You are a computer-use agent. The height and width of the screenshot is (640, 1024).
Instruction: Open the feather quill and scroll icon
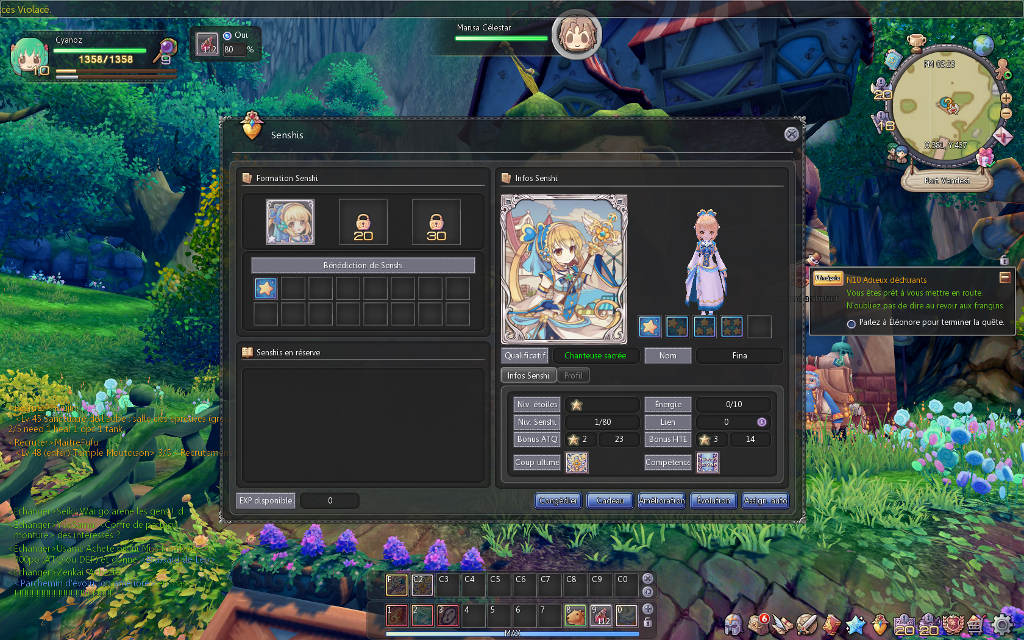pos(782,625)
